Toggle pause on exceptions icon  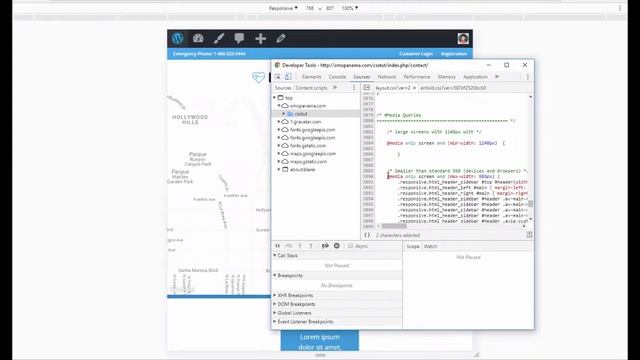pyautogui.click(x=337, y=246)
